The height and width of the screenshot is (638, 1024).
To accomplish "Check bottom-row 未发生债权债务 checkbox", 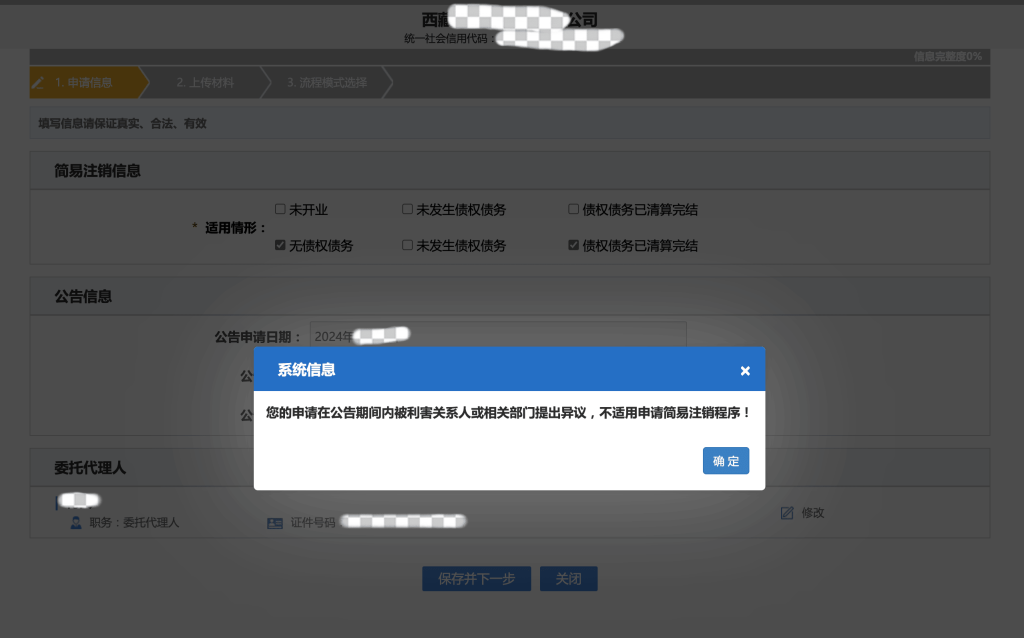I will [407, 245].
